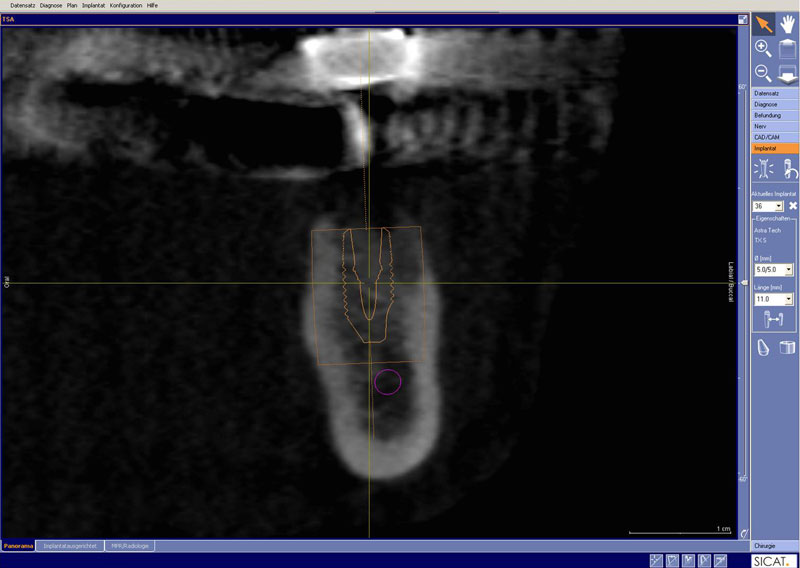
Task: Click the zoom in magnifier
Action: point(762,48)
